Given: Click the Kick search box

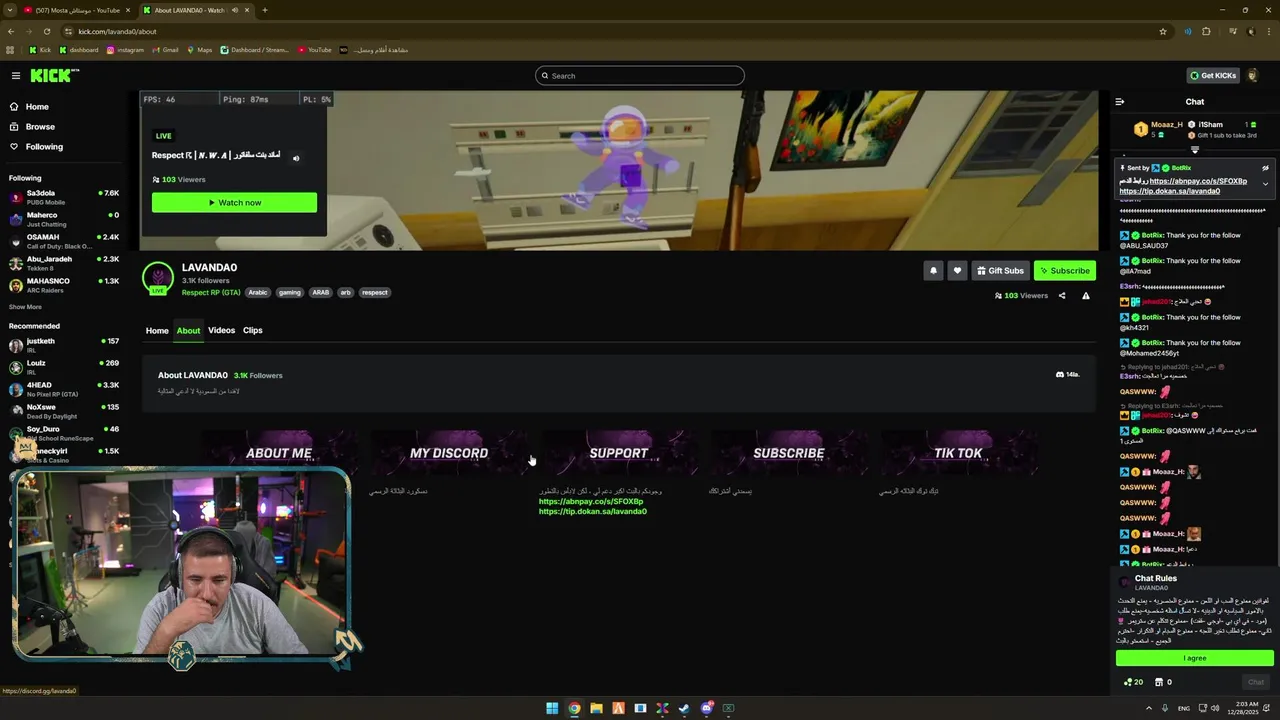Looking at the screenshot, I should click(x=640, y=76).
